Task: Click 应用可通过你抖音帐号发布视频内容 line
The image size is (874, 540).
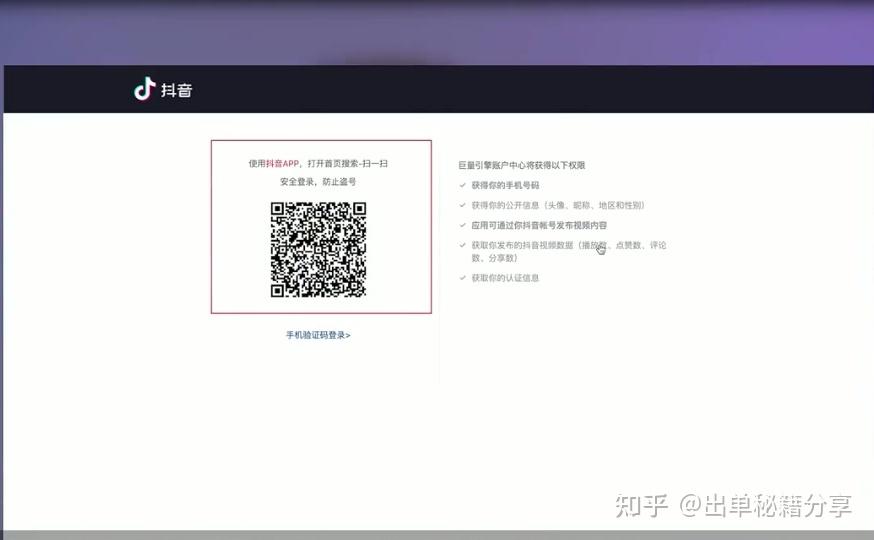Action: click(539, 225)
